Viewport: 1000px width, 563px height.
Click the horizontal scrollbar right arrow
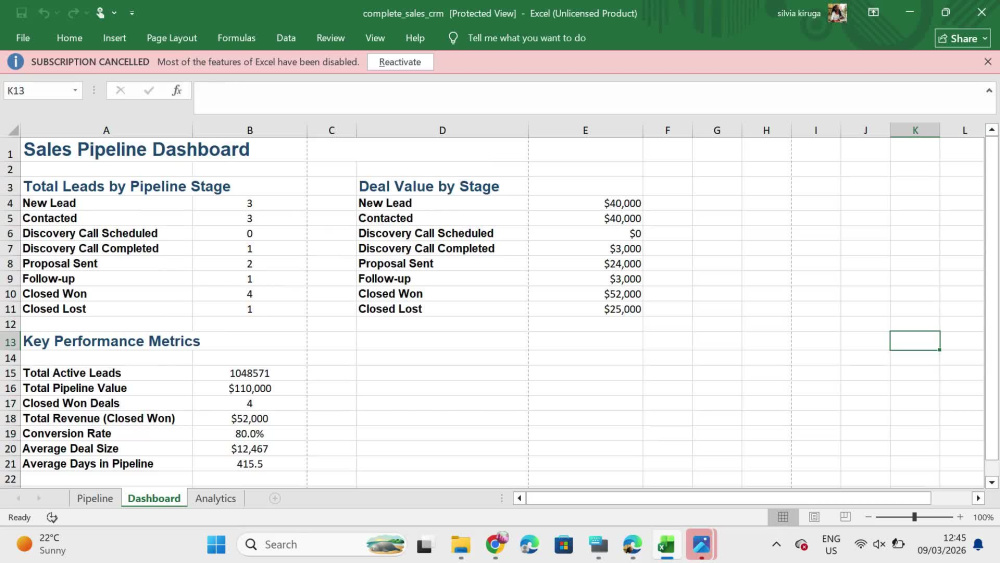pyautogui.click(x=978, y=499)
